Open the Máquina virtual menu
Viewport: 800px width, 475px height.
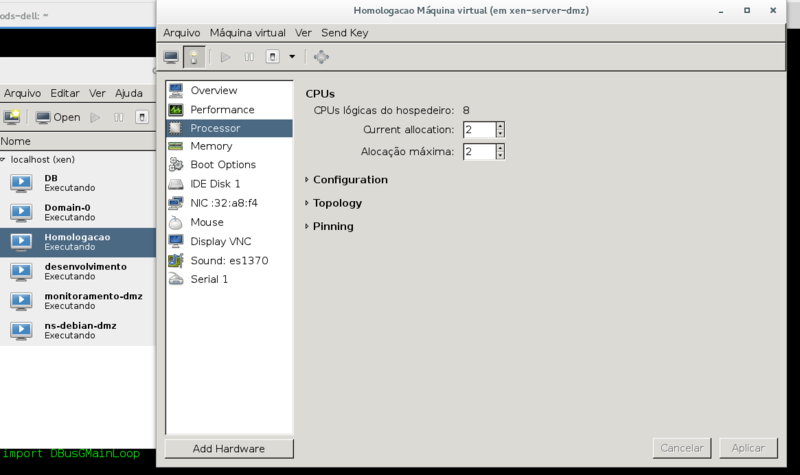(247, 33)
